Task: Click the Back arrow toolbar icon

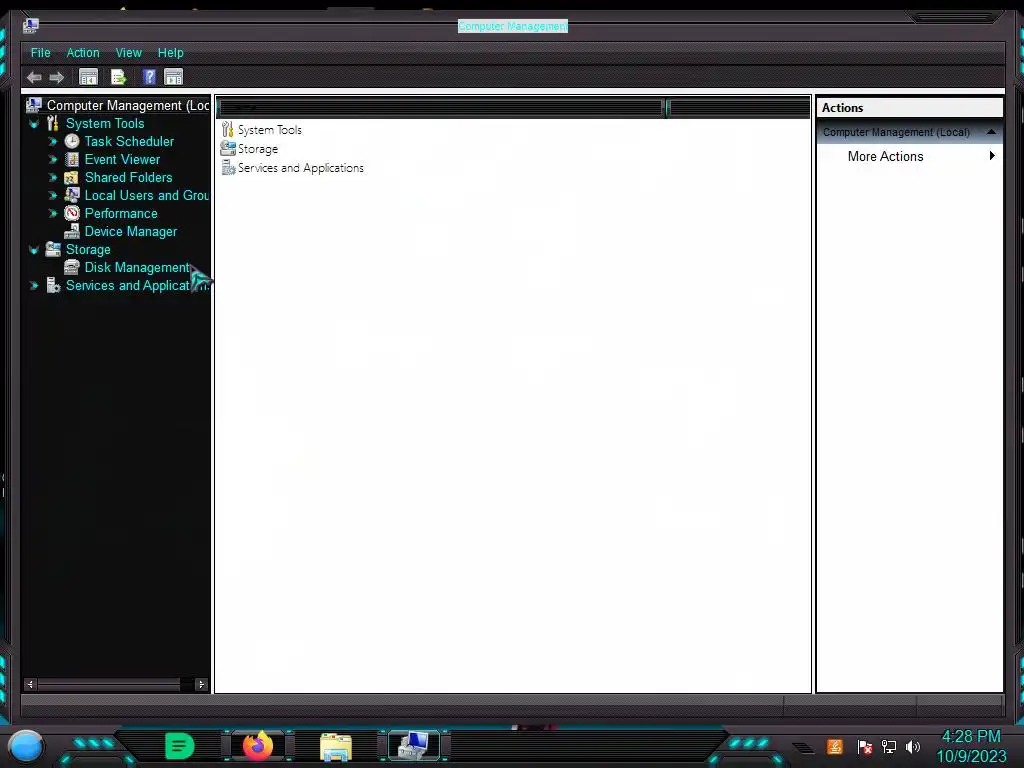Action: click(x=34, y=78)
